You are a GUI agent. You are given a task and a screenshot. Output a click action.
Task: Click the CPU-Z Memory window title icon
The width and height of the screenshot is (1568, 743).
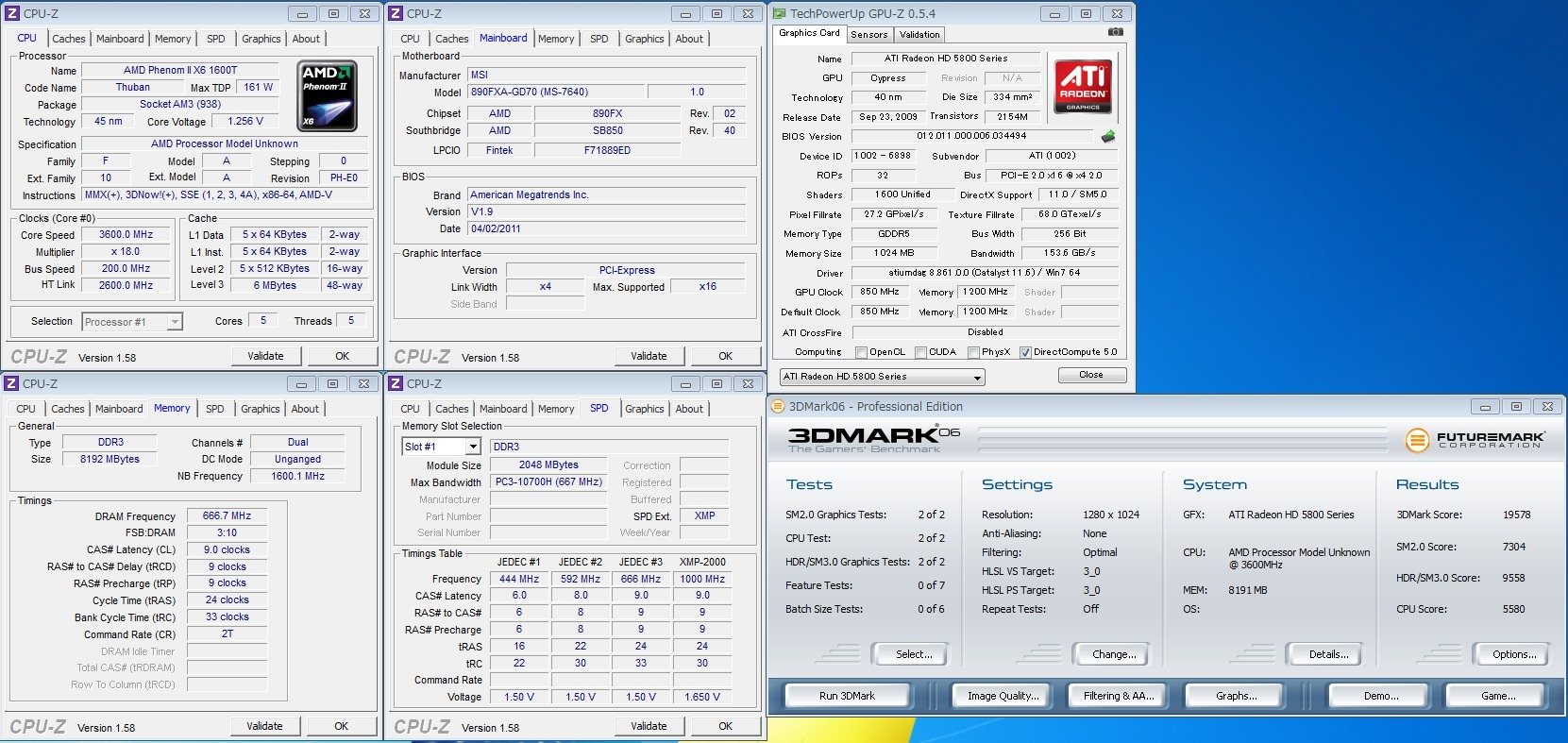coord(12,384)
